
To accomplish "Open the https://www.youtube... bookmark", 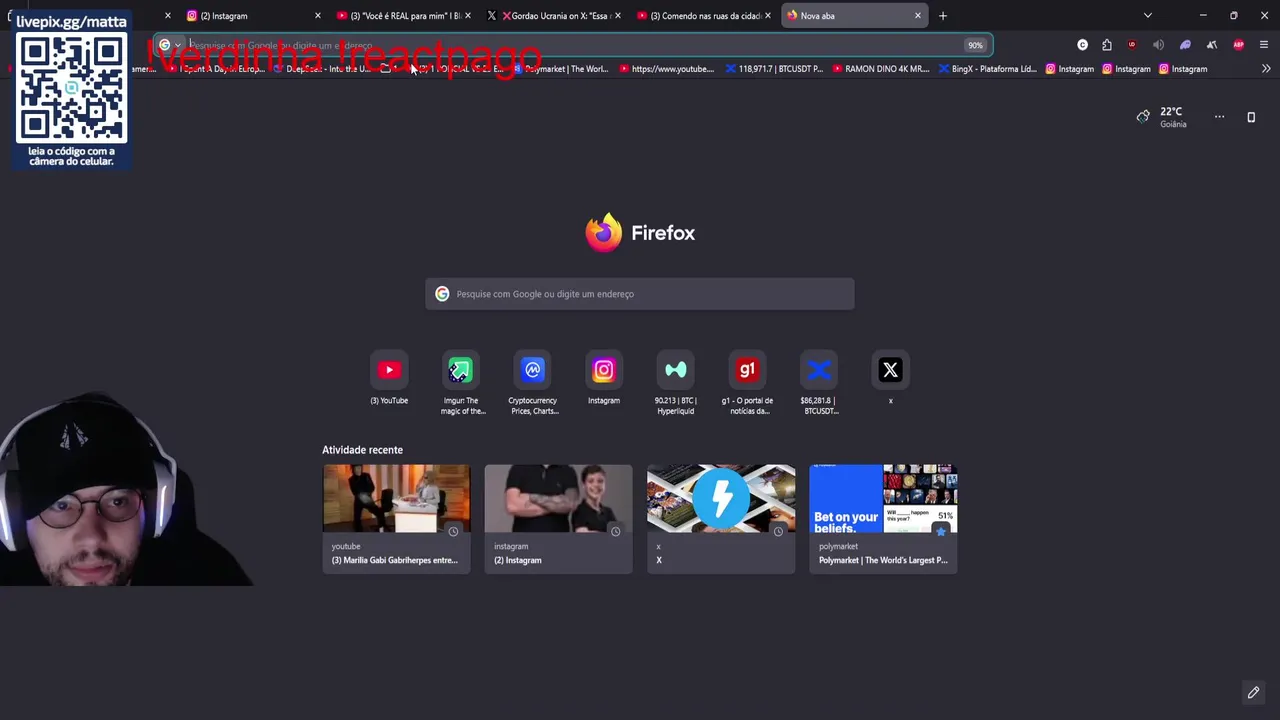I will click(666, 69).
